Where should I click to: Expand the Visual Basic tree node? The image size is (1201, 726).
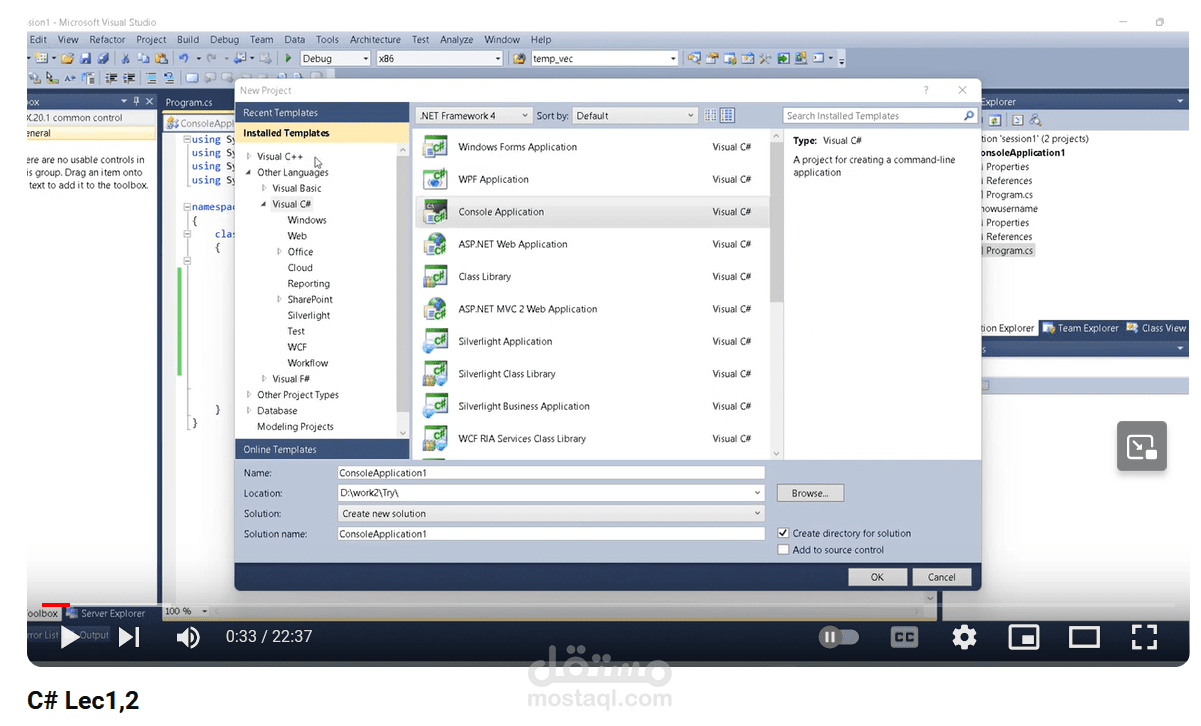pos(264,188)
